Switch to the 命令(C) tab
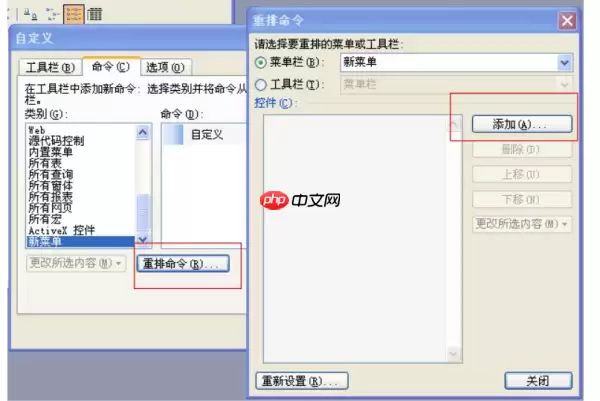This screenshot has width=600, height=401. coord(111,67)
